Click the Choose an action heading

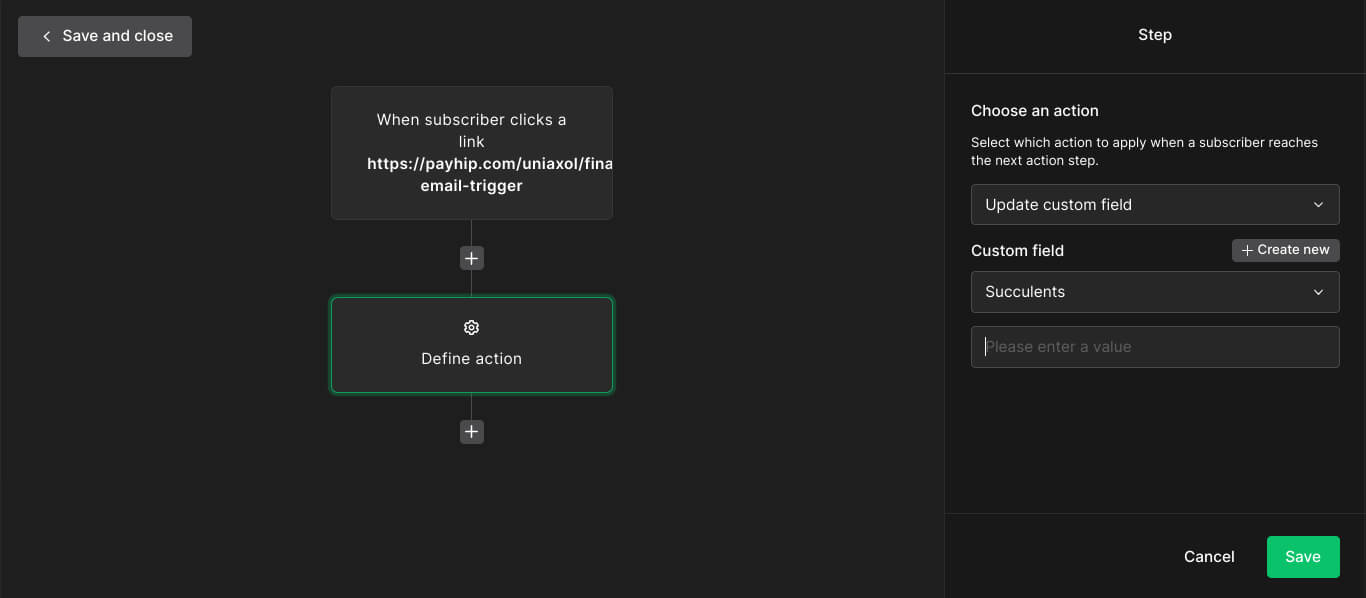point(1034,111)
